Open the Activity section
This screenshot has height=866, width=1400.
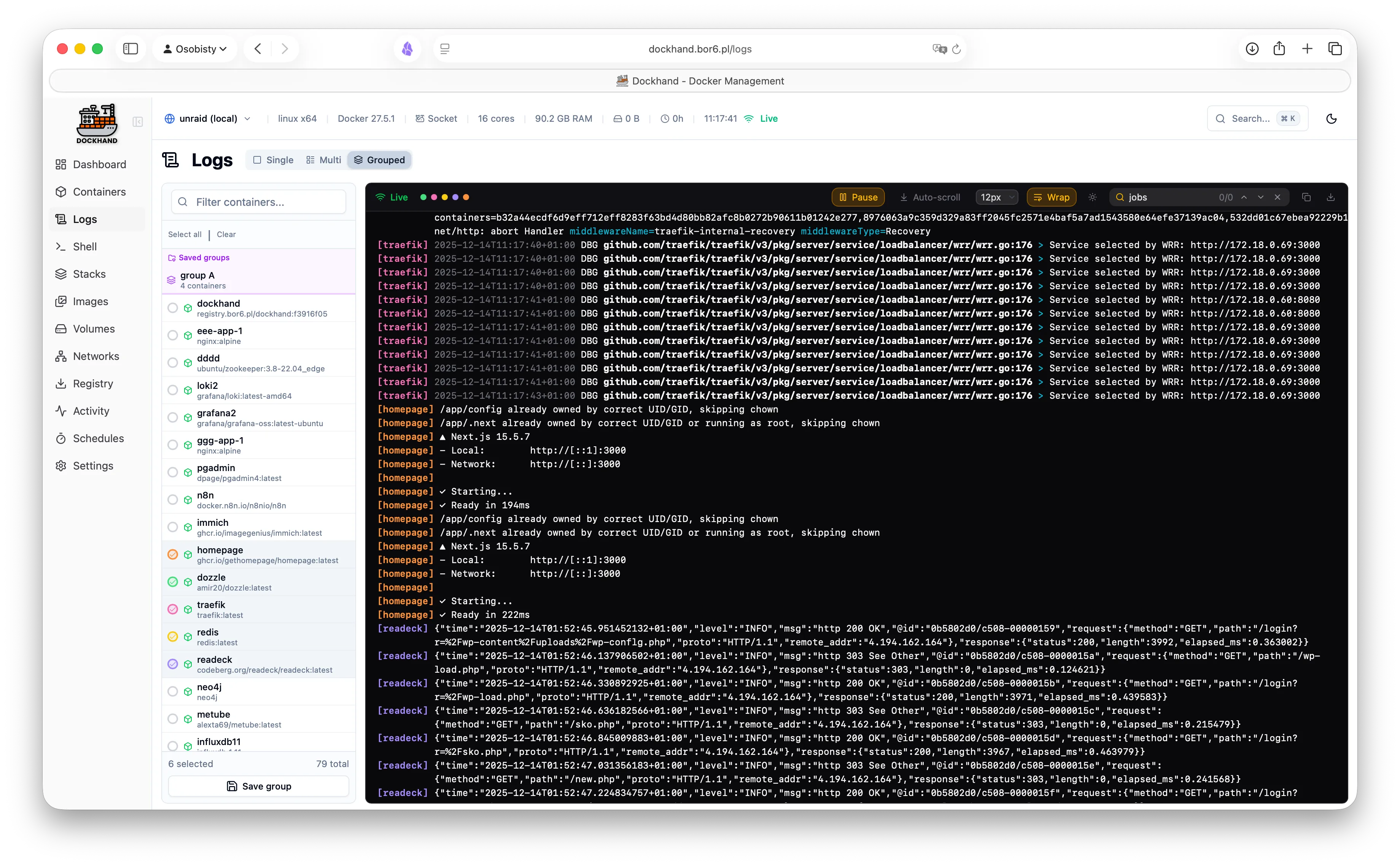click(x=91, y=411)
